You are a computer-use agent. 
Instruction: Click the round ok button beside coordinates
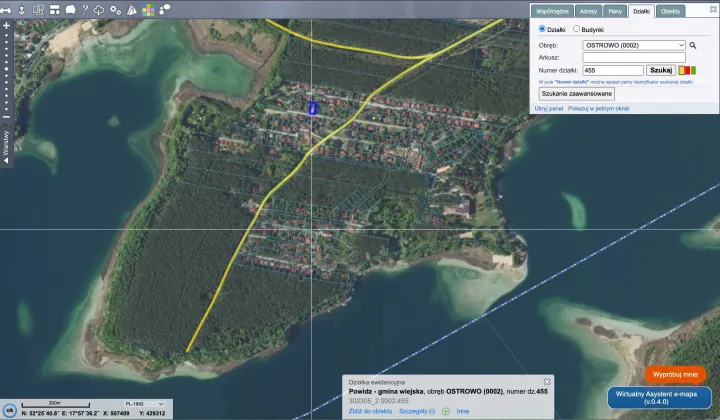pos(9,410)
